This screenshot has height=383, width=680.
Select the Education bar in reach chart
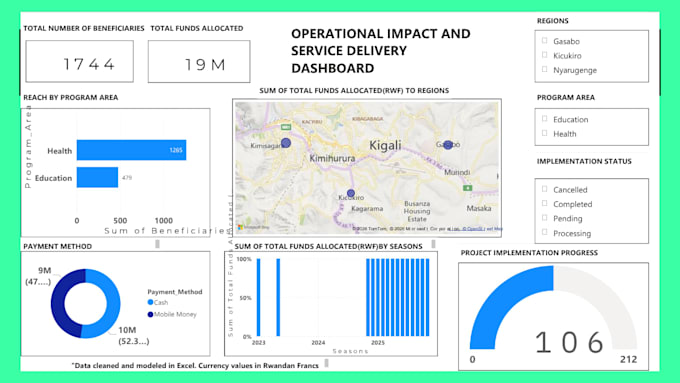[x=97, y=177]
